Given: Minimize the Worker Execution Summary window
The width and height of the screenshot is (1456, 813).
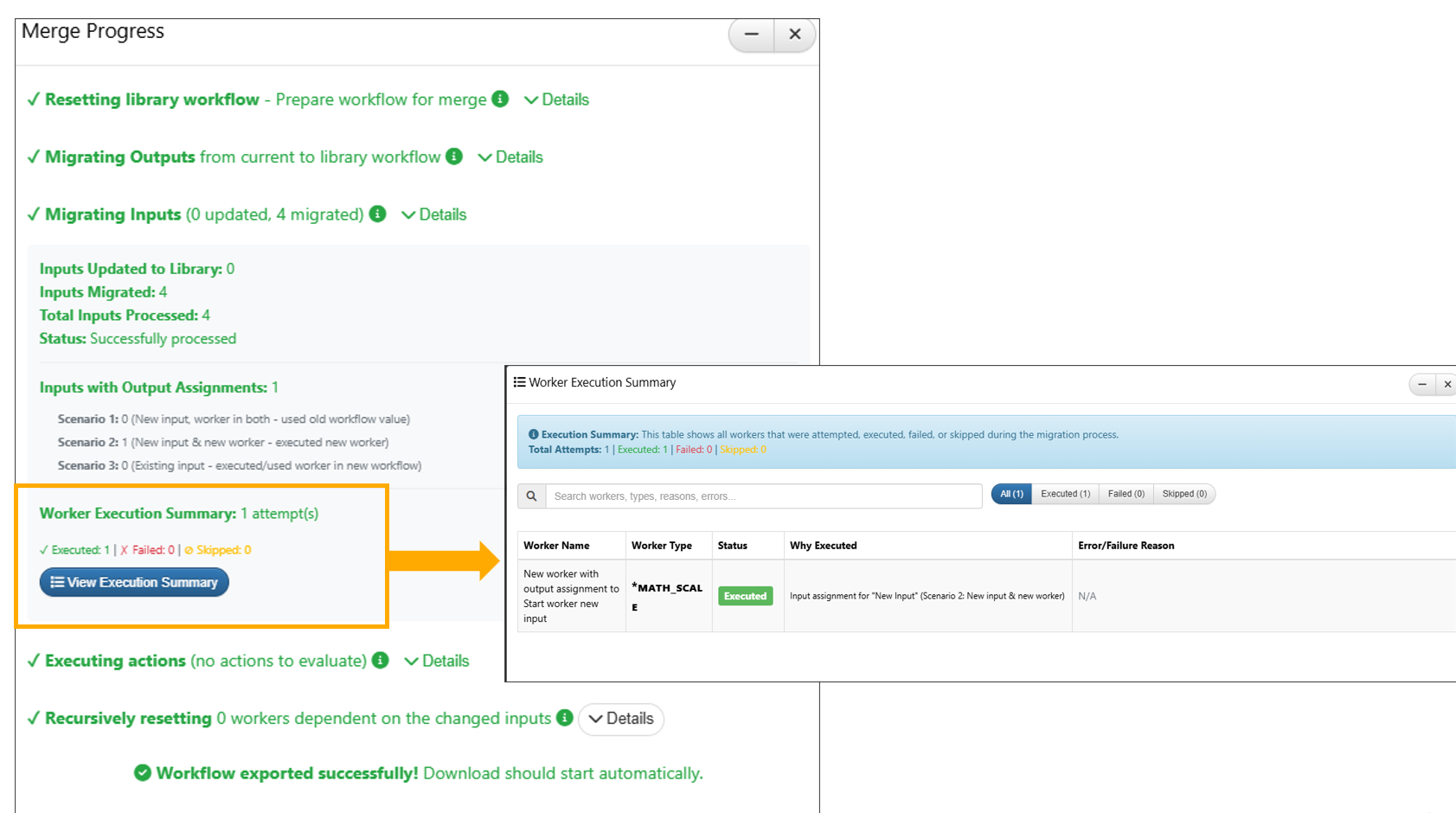Looking at the screenshot, I should click(x=1422, y=384).
